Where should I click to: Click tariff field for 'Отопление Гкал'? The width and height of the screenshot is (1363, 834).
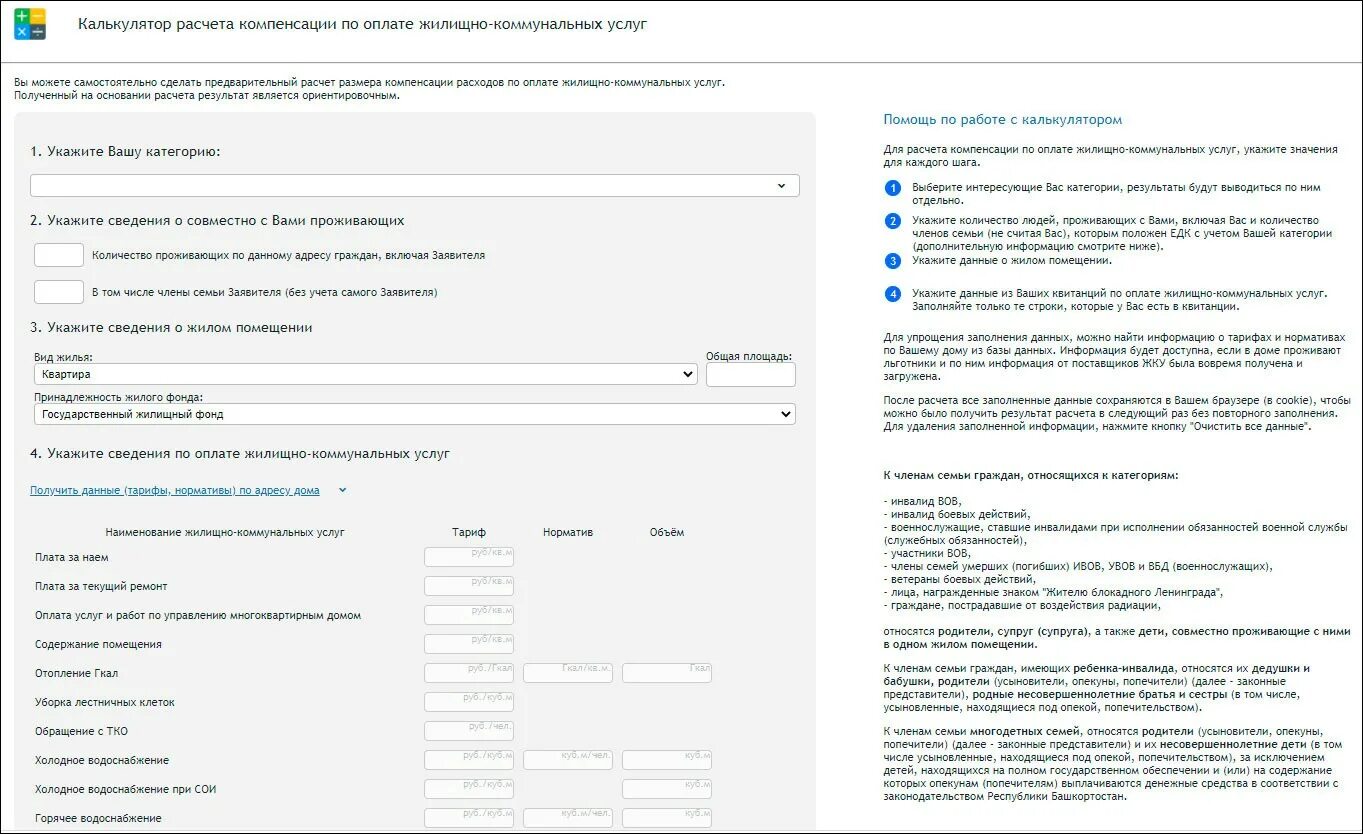(469, 673)
